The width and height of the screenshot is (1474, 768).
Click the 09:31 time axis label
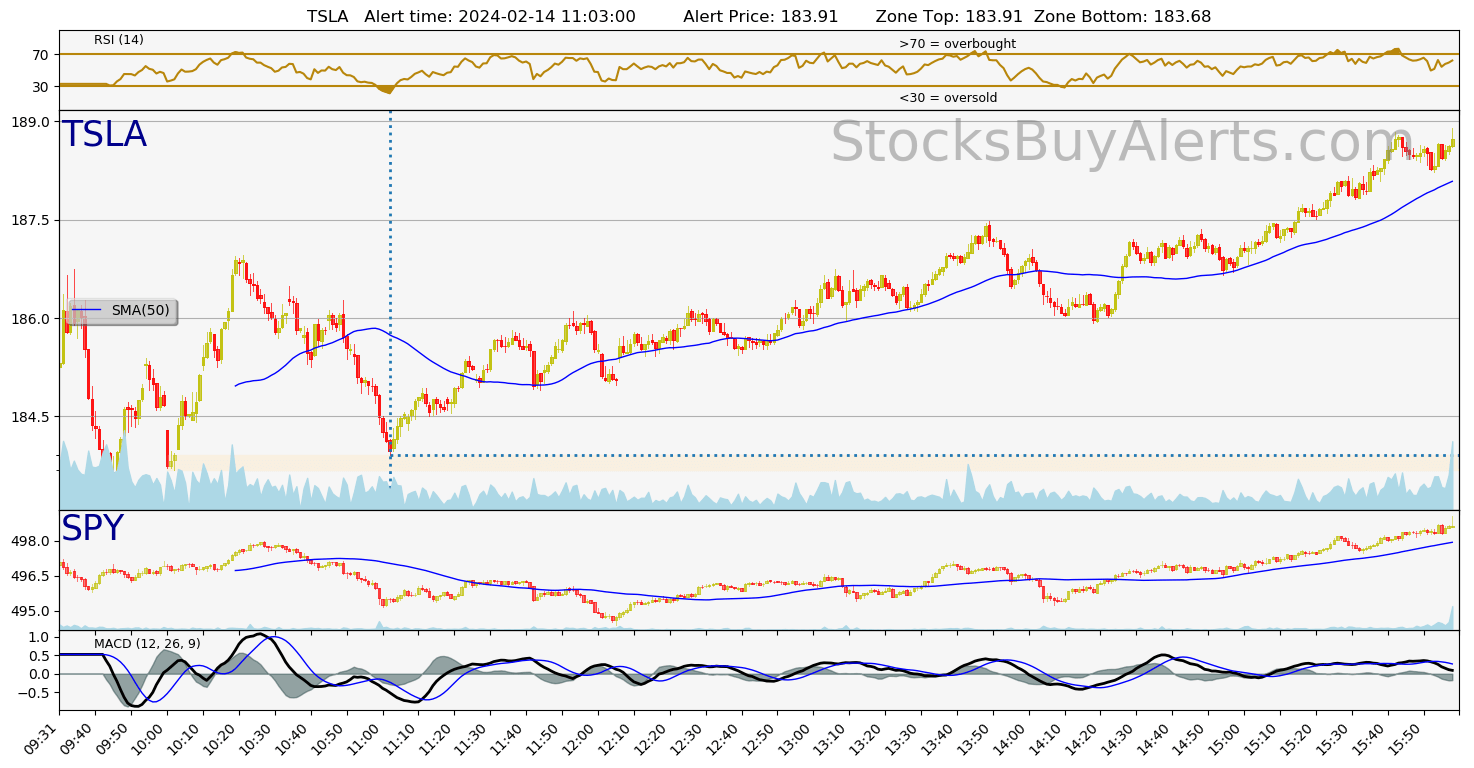point(43,738)
